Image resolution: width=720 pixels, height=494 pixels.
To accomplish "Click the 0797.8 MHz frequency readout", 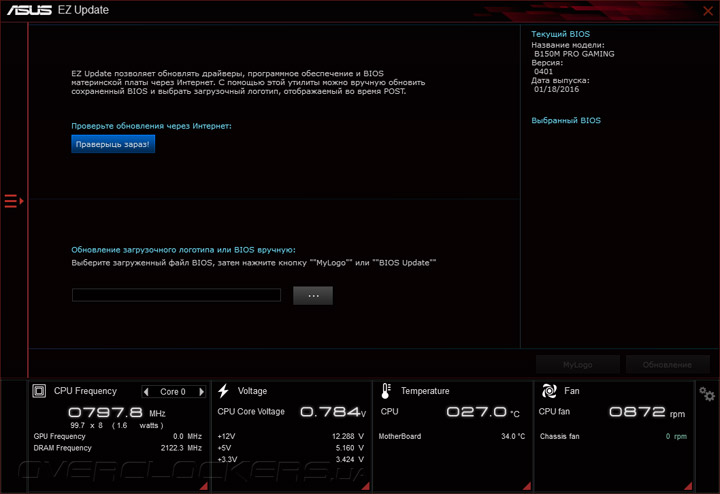I will (117, 412).
